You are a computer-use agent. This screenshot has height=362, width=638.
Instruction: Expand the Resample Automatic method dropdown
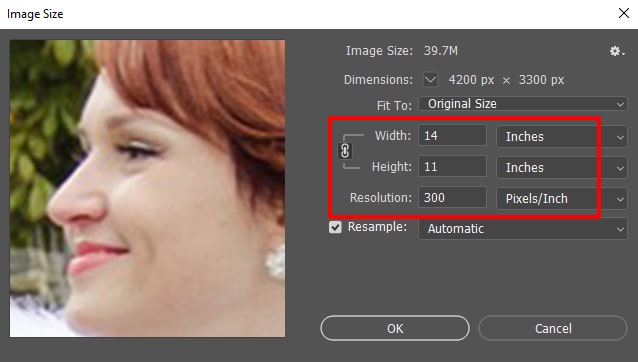[x=523, y=229]
